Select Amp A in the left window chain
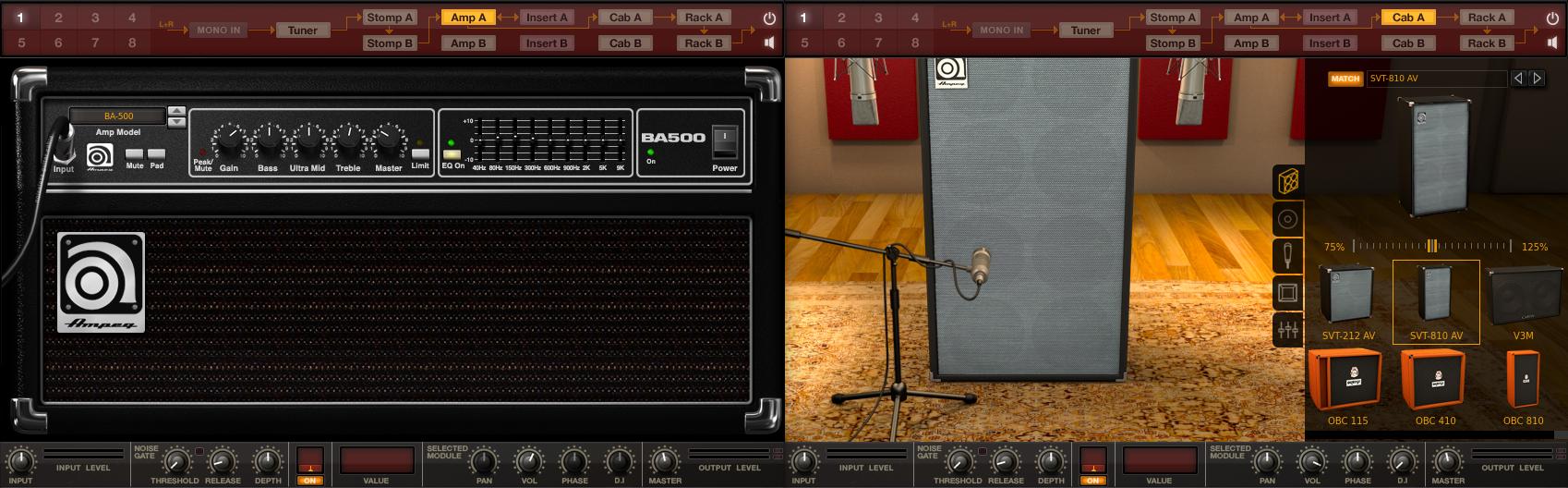 tap(468, 18)
